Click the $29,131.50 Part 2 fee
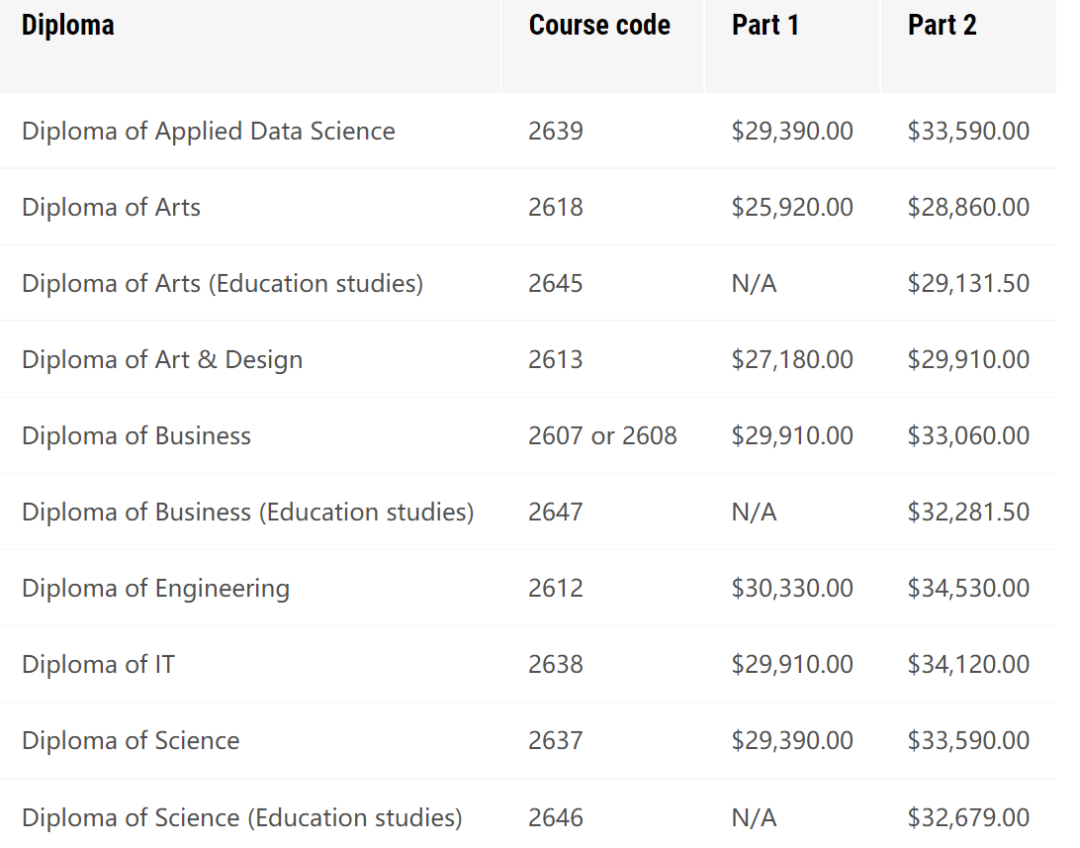This screenshot has width=1080, height=848. click(968, 284)
